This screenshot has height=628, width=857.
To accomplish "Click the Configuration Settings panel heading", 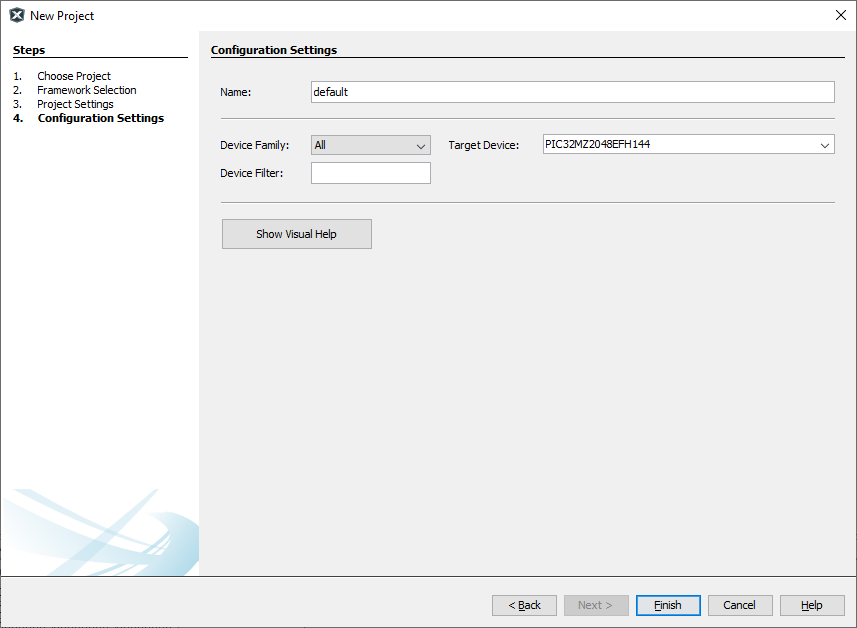I will pos(274,50).
